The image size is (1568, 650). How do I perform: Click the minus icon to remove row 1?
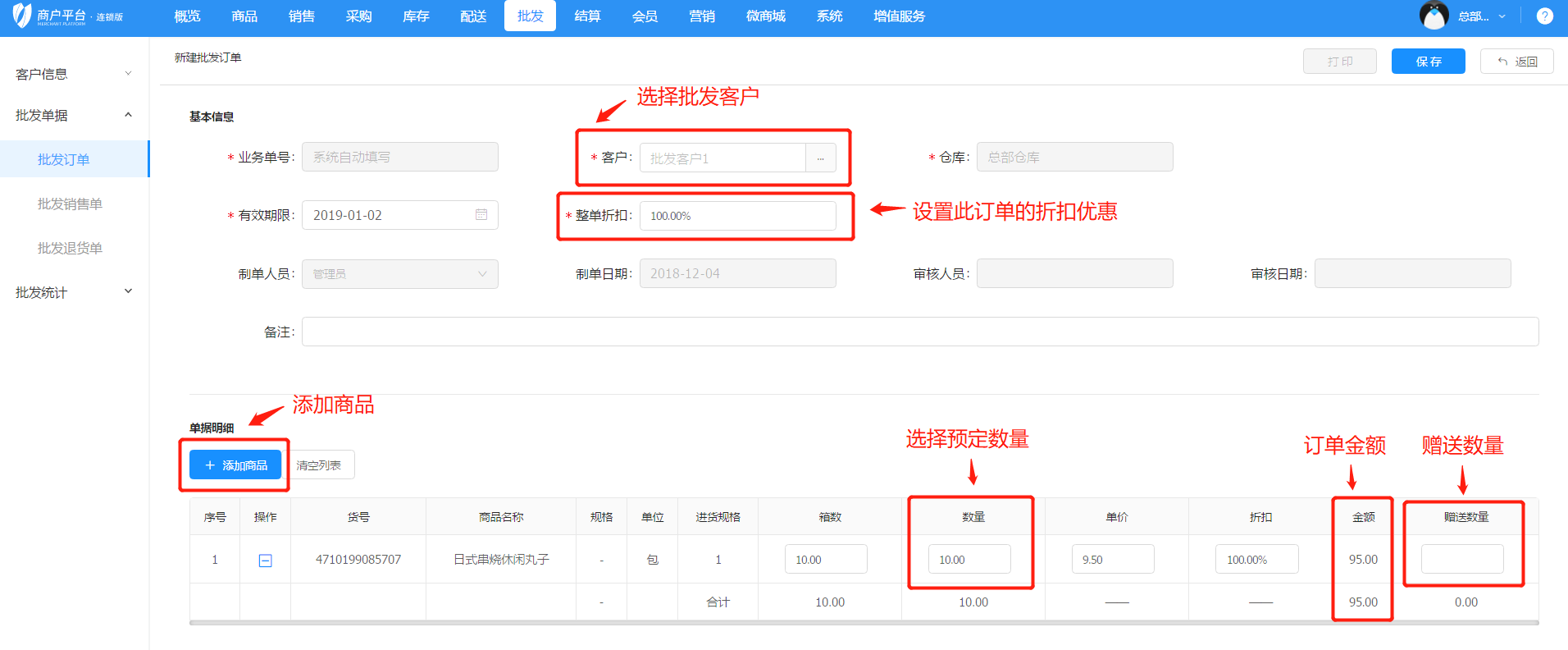266,561
